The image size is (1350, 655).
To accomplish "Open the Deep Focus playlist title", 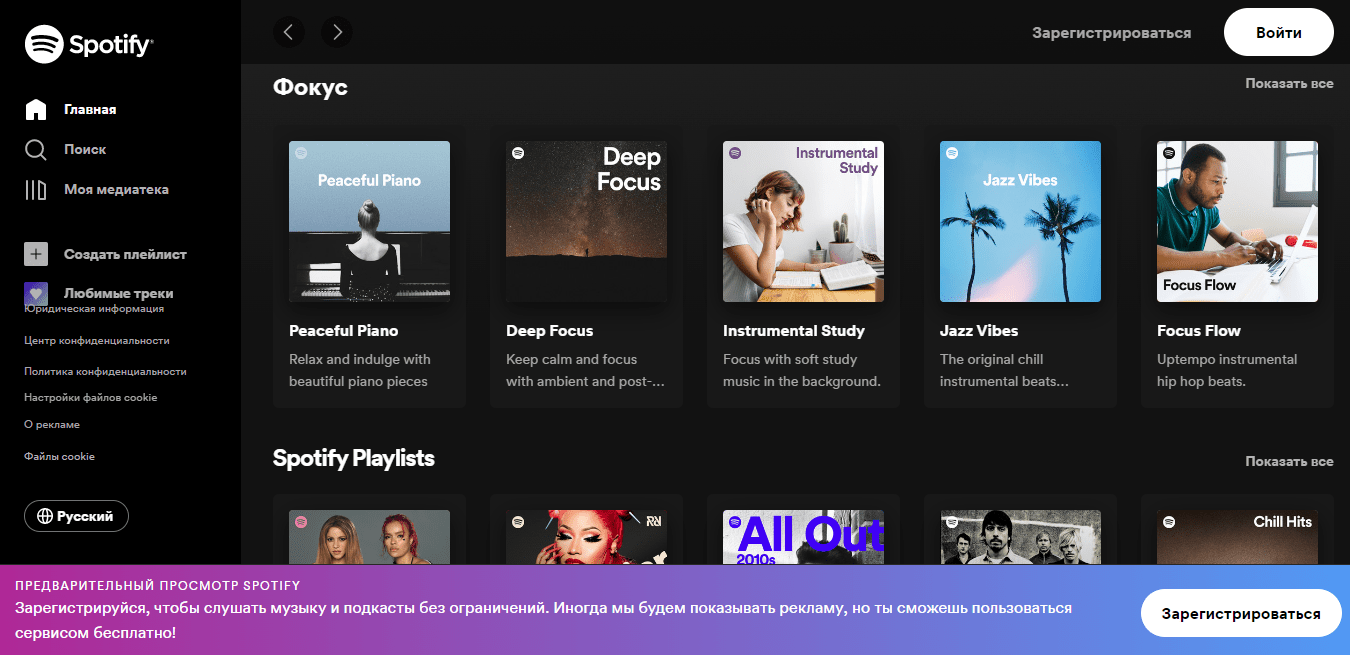I will pyautogui.click(x=549, y=331).
